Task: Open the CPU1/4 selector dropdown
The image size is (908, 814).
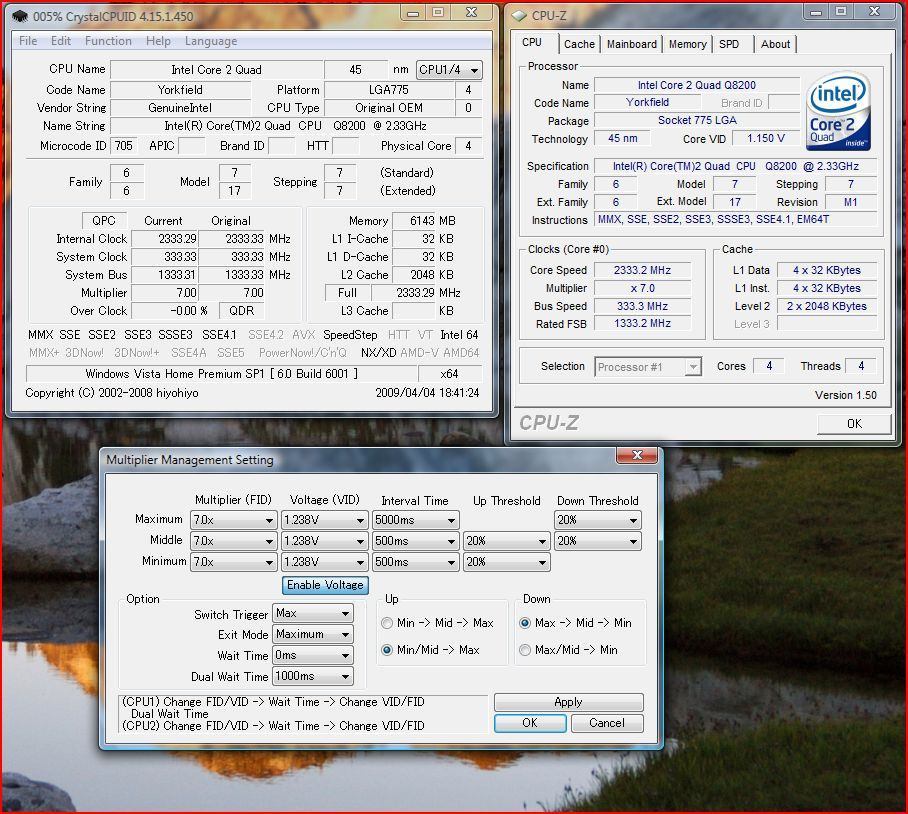Action: point(449,70)
